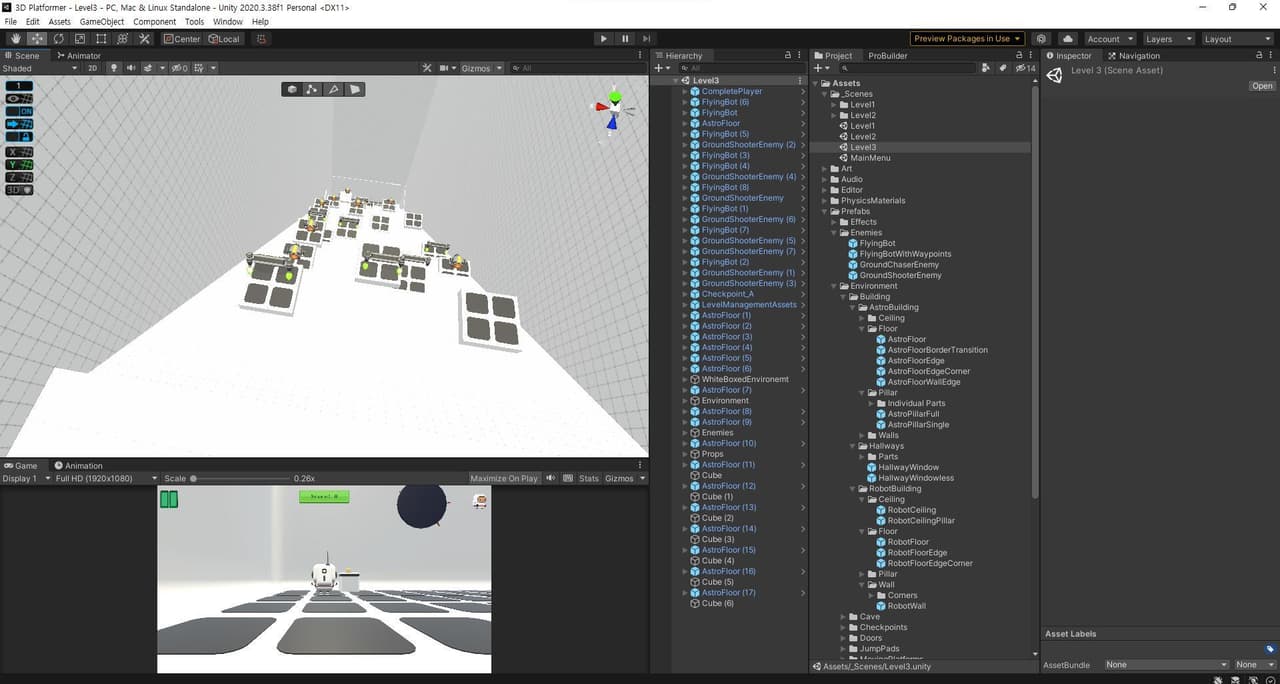Toggle scene audio in Scene view
The width and height of the screenshot is (1280, 684).
pyautogui.click(x=130, y=68)
